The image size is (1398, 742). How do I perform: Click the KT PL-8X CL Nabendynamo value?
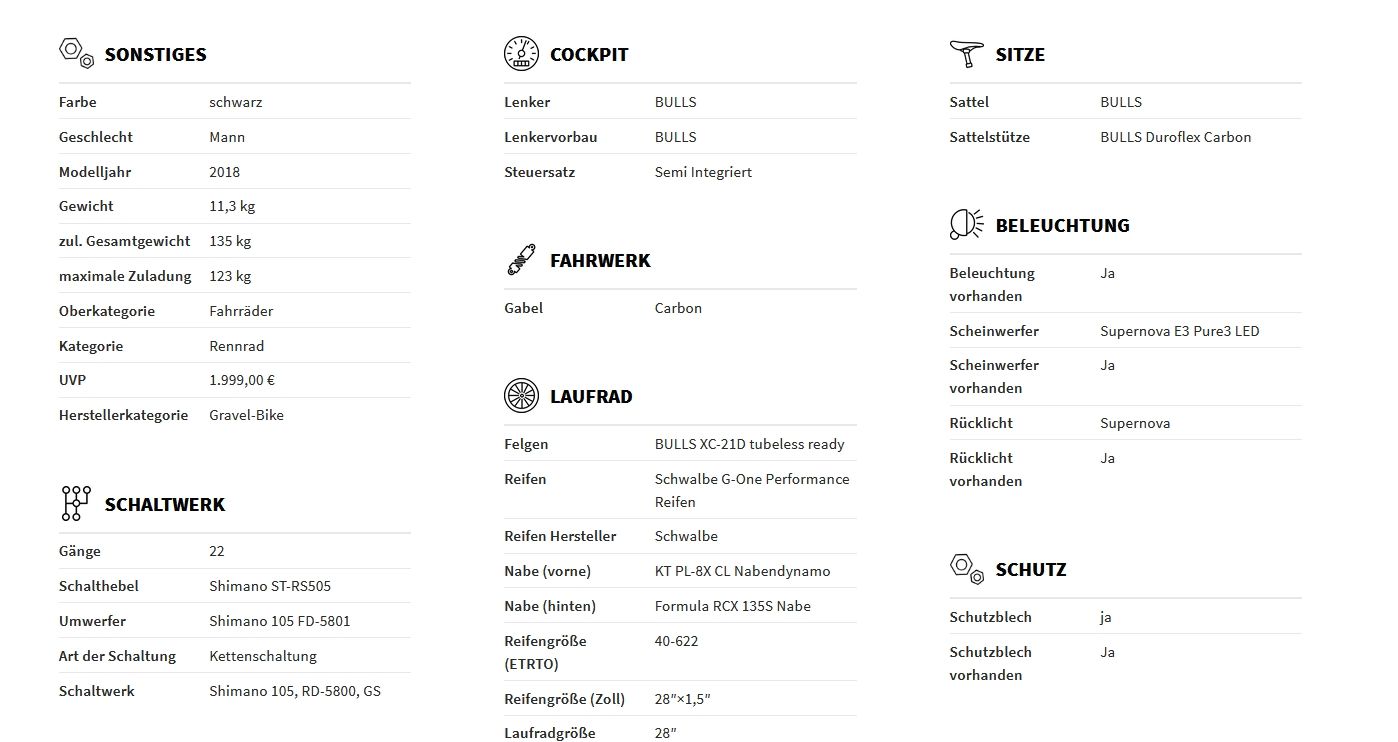(742, 571)
